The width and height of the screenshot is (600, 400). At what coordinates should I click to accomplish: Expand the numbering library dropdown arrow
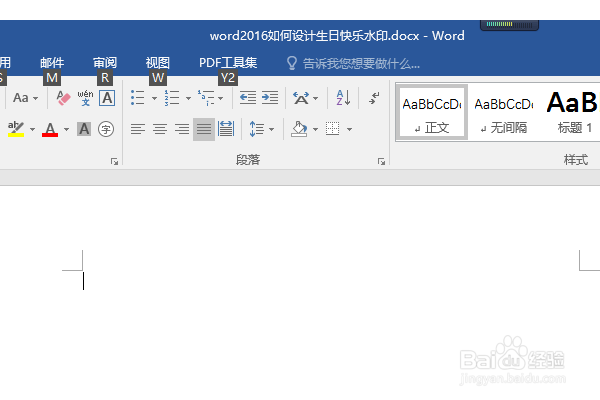[x=188, y=98]
